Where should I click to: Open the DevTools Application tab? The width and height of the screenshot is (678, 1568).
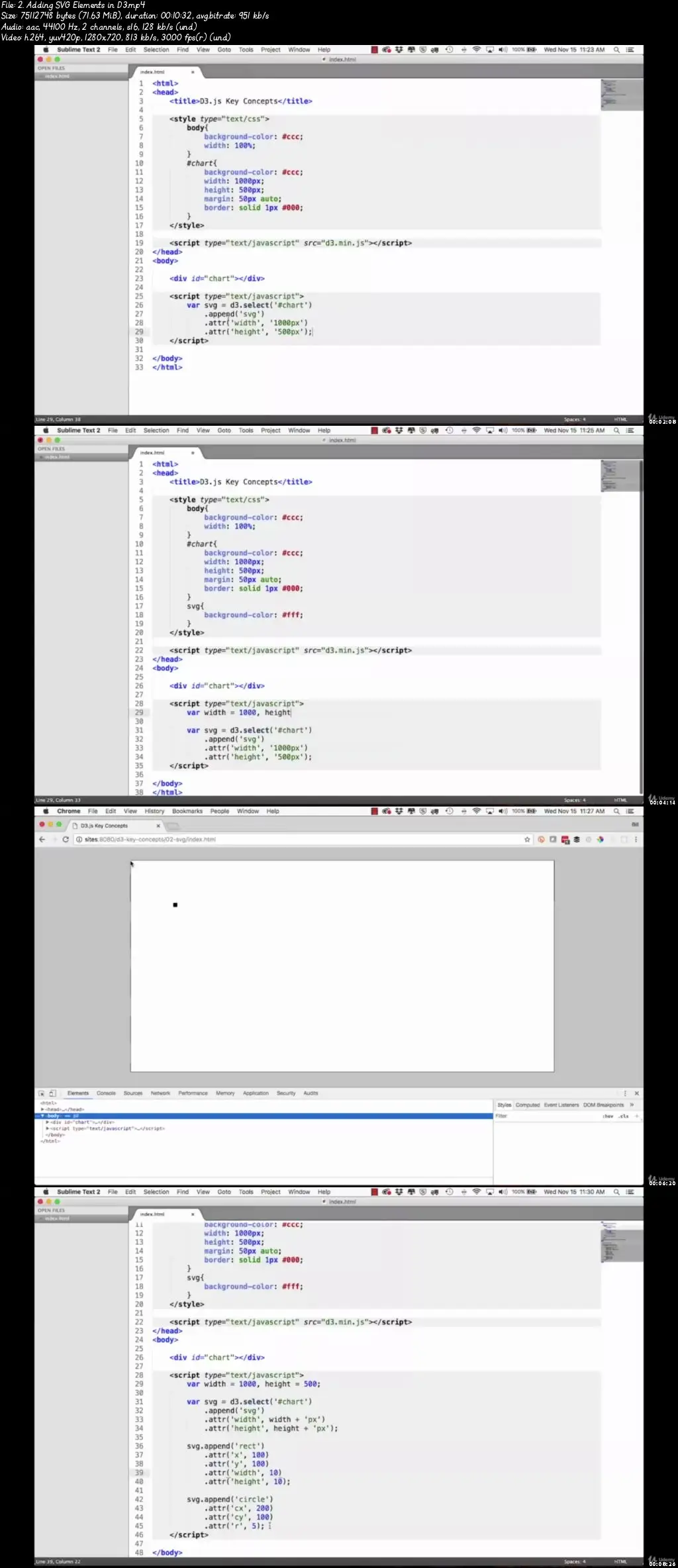click(256, 1093)
